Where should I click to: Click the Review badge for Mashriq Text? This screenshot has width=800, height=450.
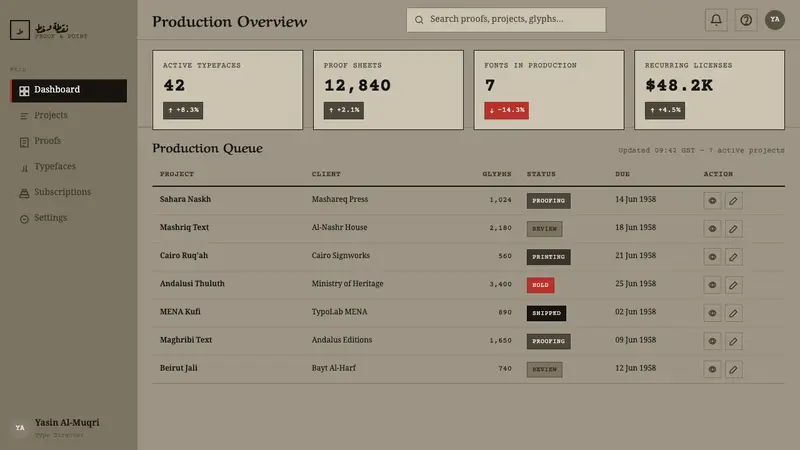(544, 229)
